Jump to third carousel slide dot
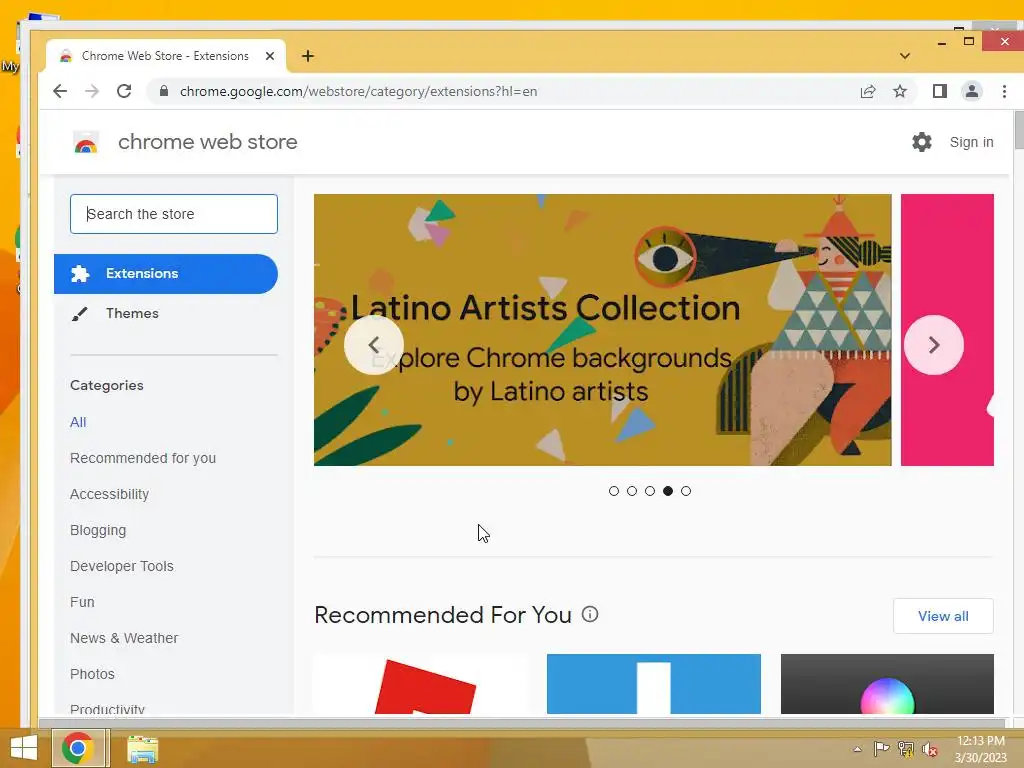 650,491
